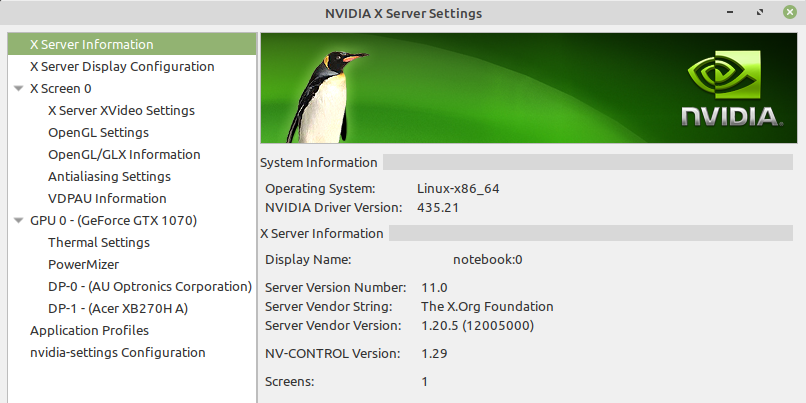
Task: Select the X Screen 0 entry
Action: point(61,88)
